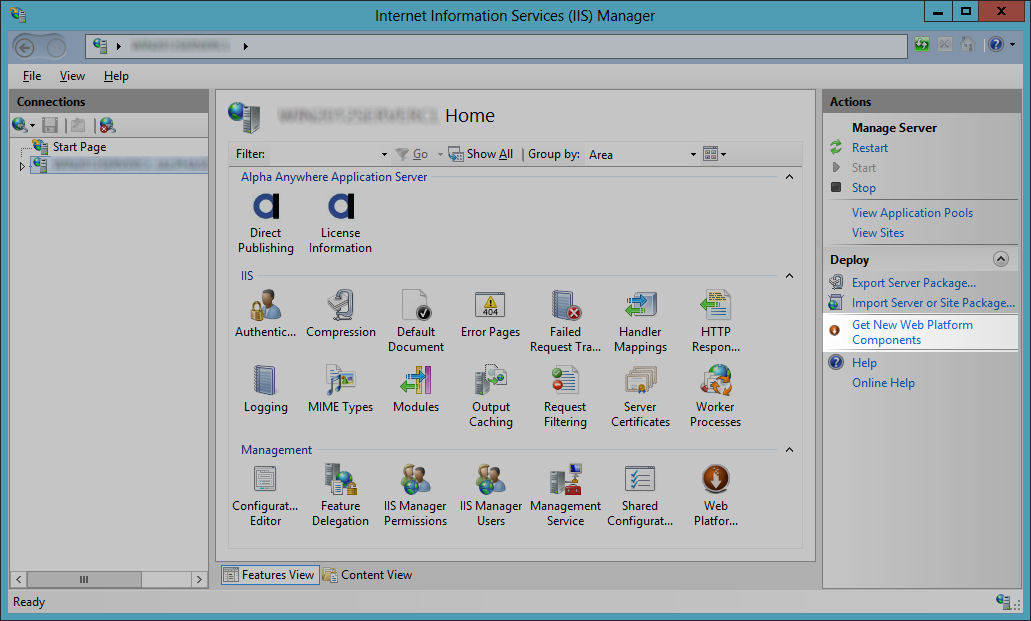
Task: Click Stop in Manage Server actions
Action: pyautogui.click(x=863, y=187)
